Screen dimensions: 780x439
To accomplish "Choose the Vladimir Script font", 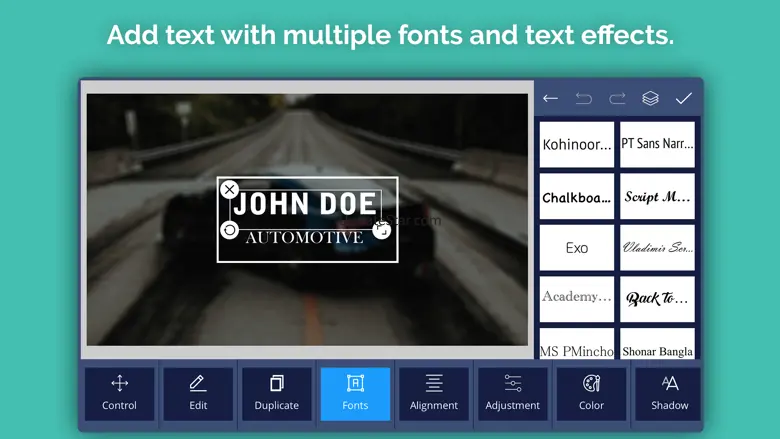I will [x=657, y=248].
